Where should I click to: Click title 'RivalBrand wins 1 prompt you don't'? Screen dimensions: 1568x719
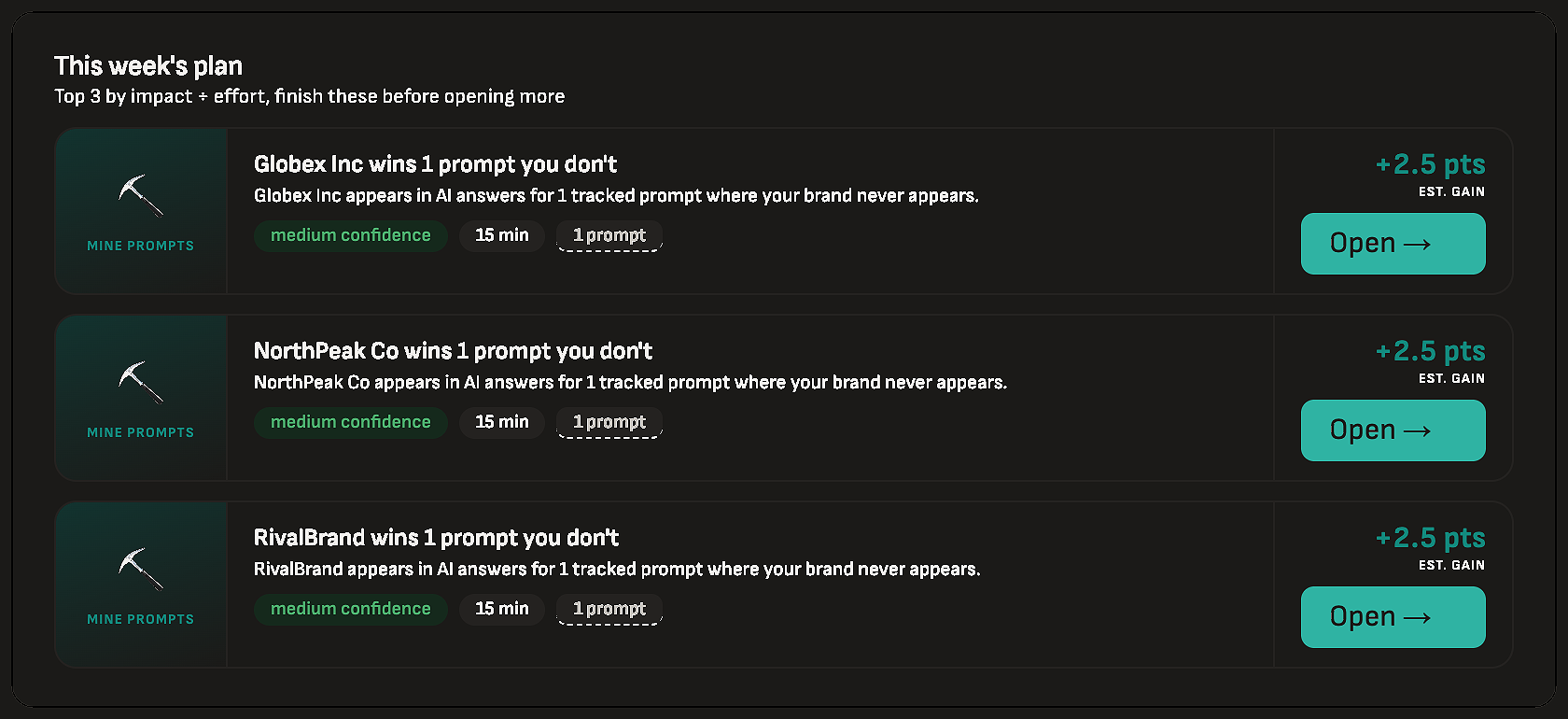pos(436,538)
